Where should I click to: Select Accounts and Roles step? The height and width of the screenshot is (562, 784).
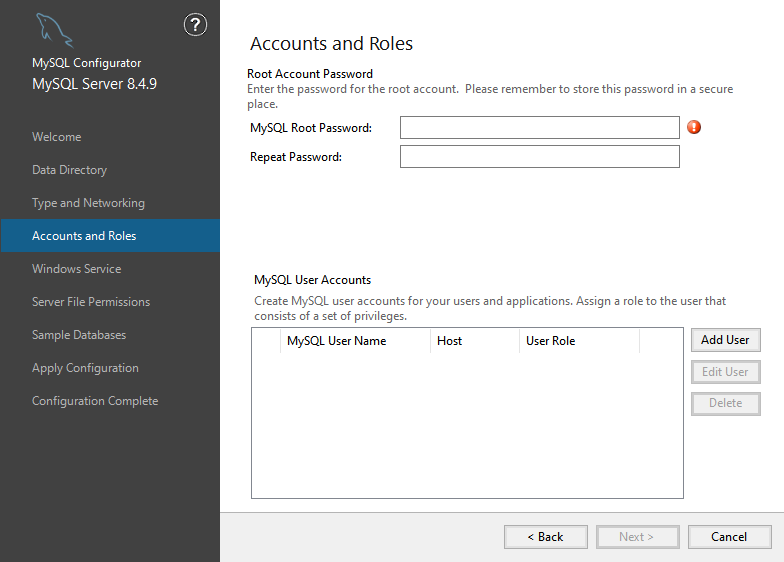point(84,236)
